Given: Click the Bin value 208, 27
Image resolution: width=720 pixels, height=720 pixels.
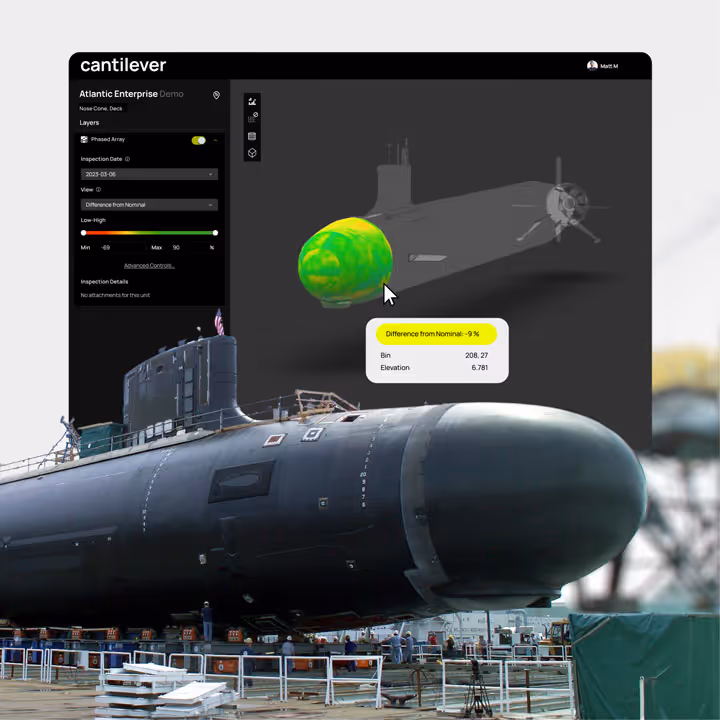Looking at the screenshot, I should [476, 355].
